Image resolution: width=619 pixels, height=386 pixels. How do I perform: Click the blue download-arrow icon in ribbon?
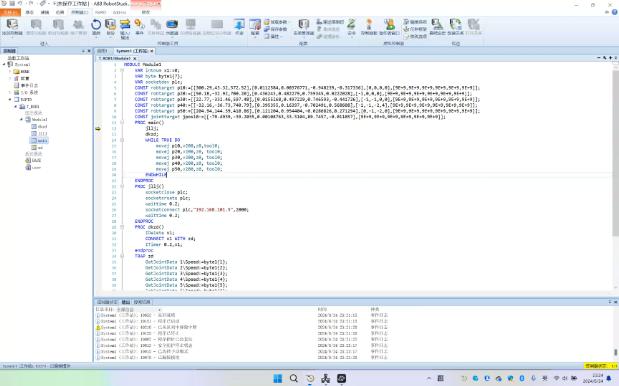coord(239,24)
